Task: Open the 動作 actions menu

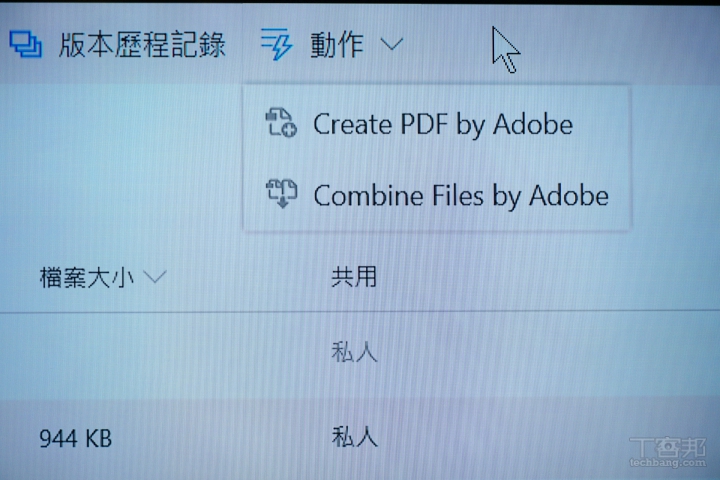Action: tap(337, 45)
